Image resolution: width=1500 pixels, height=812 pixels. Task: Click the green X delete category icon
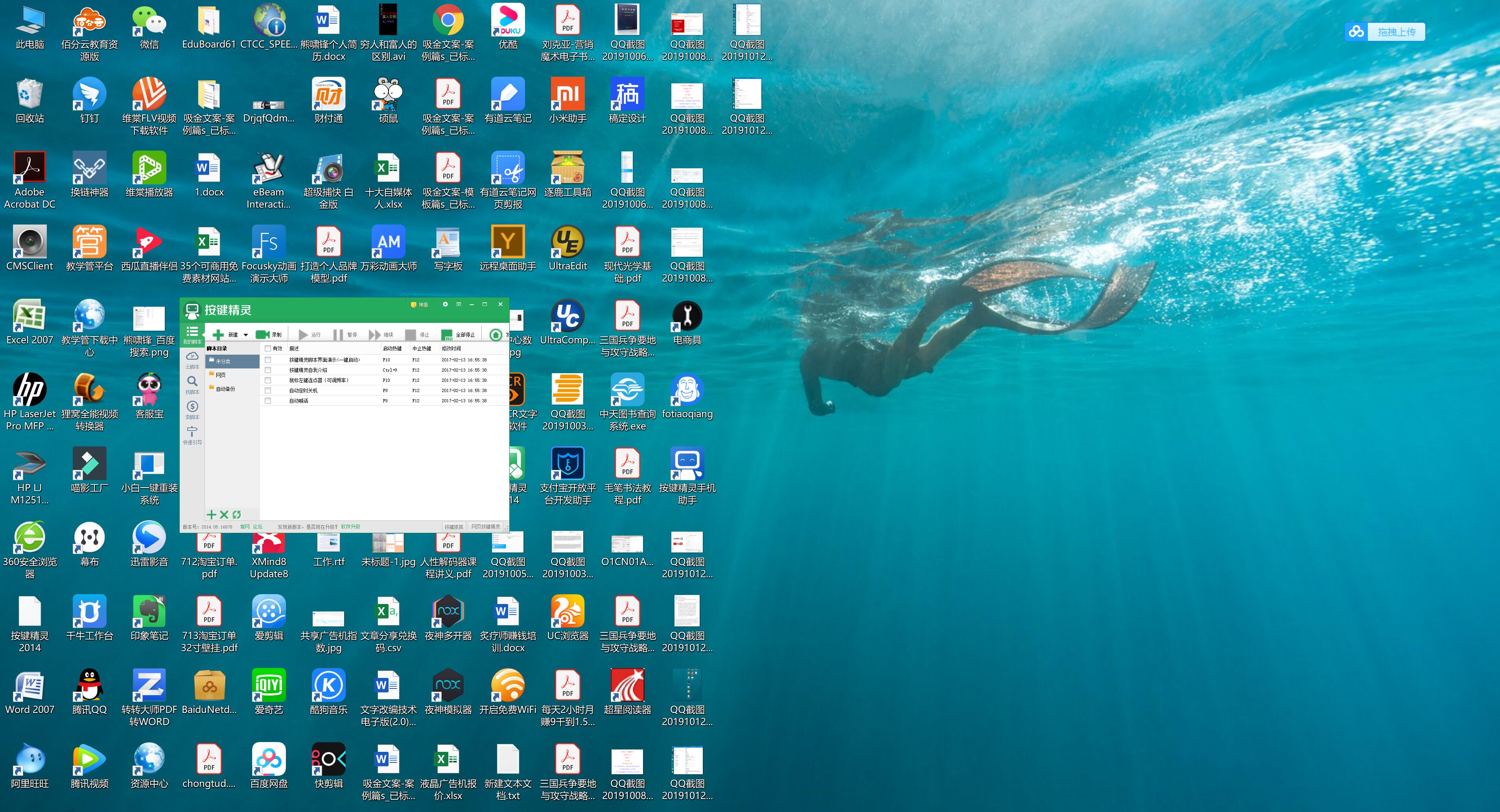[x=224, y=515]
